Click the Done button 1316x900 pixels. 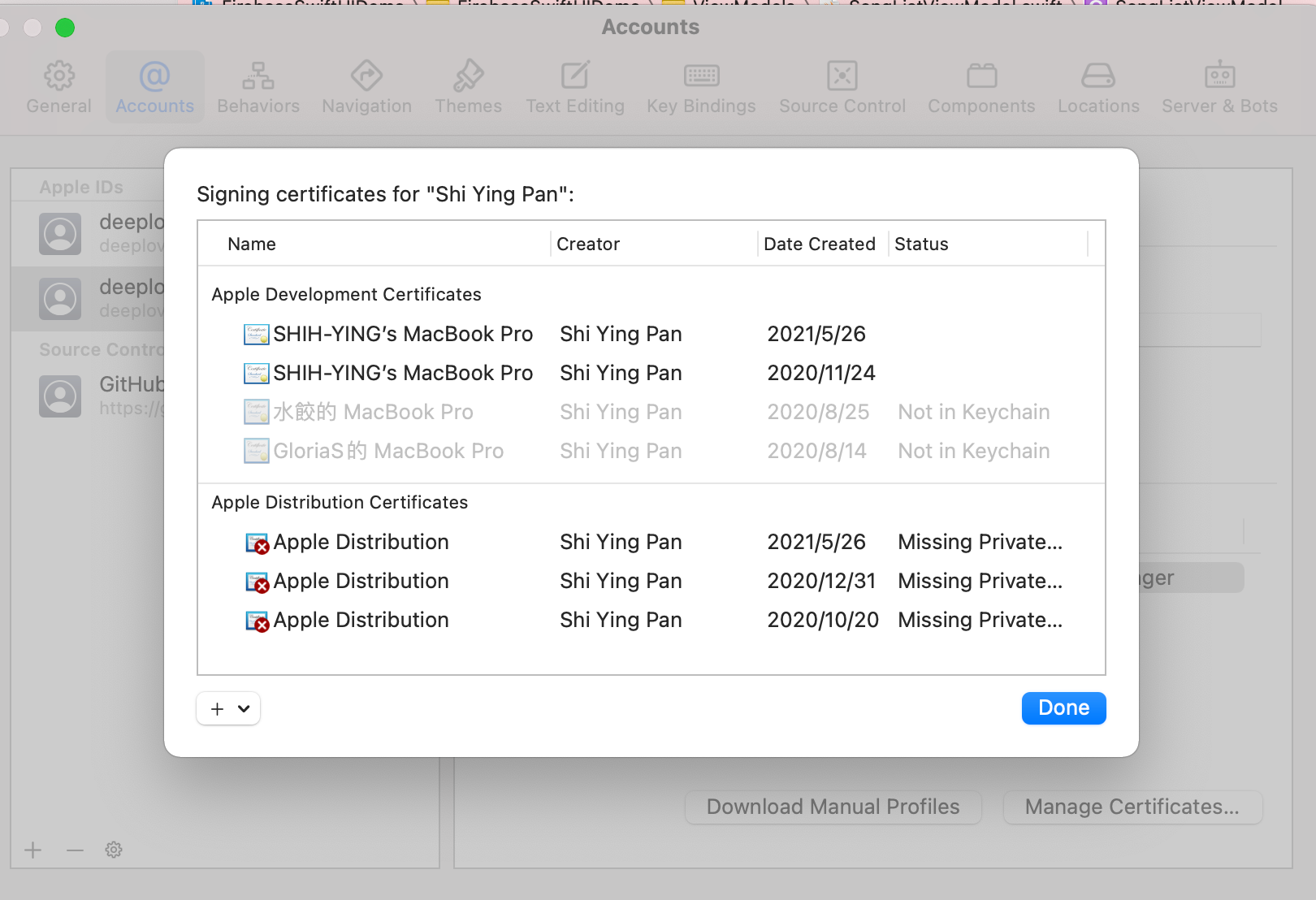(x=1063, y=708)
